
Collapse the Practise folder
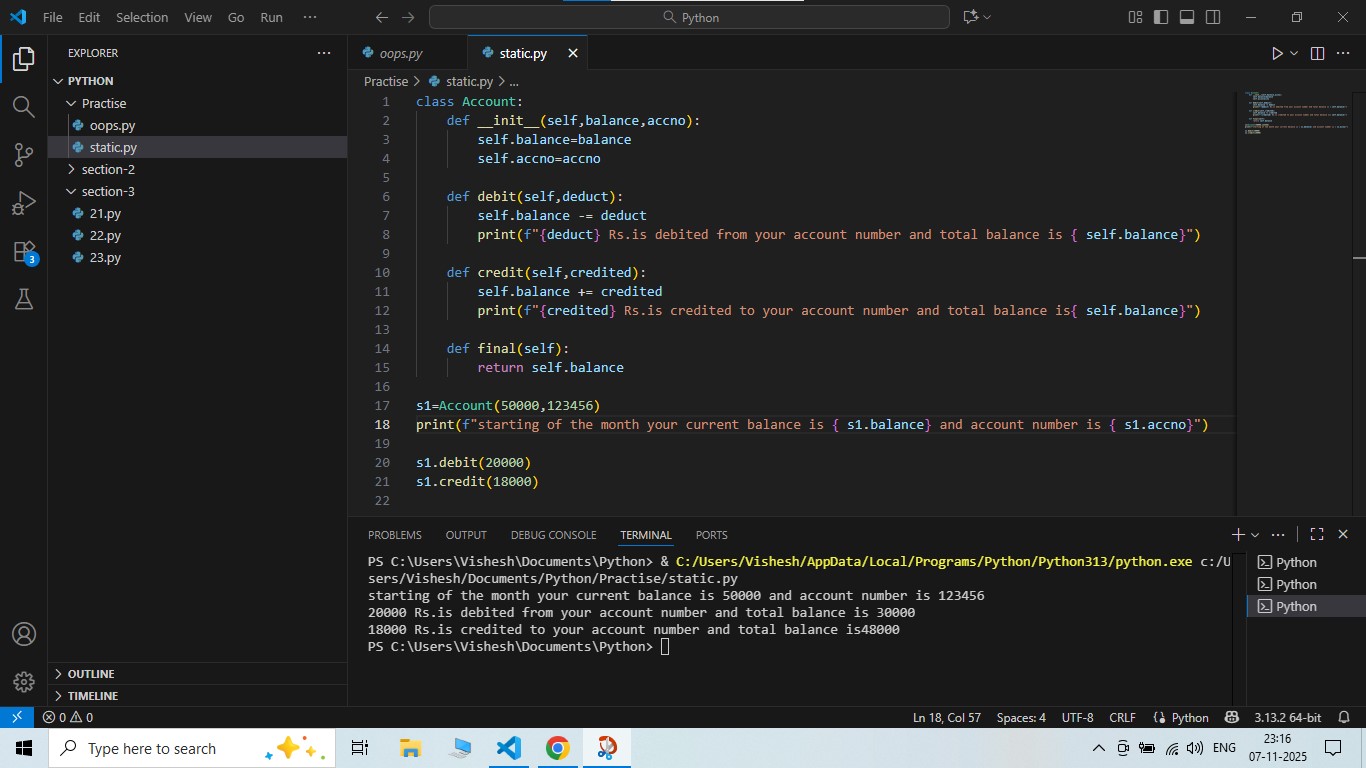click(x=103, y=103)
